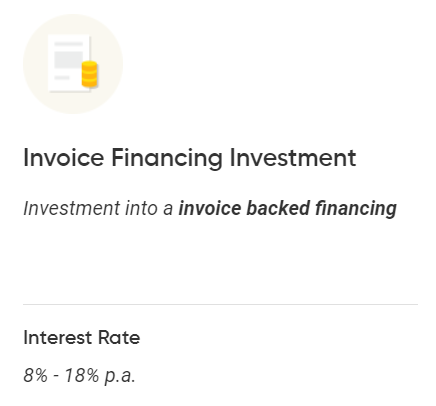436x406 pixels.
Task: Click the 'p.a.' abbreviation
Action: [x=120, y=377]
